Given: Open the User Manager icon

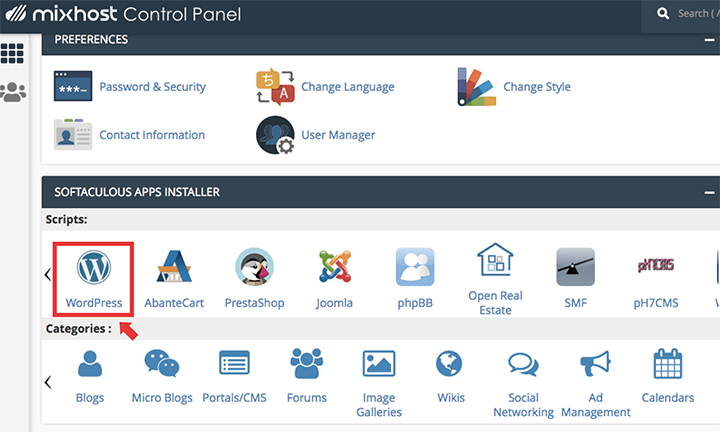Looking at the screenshot, I should click(276, 135).
